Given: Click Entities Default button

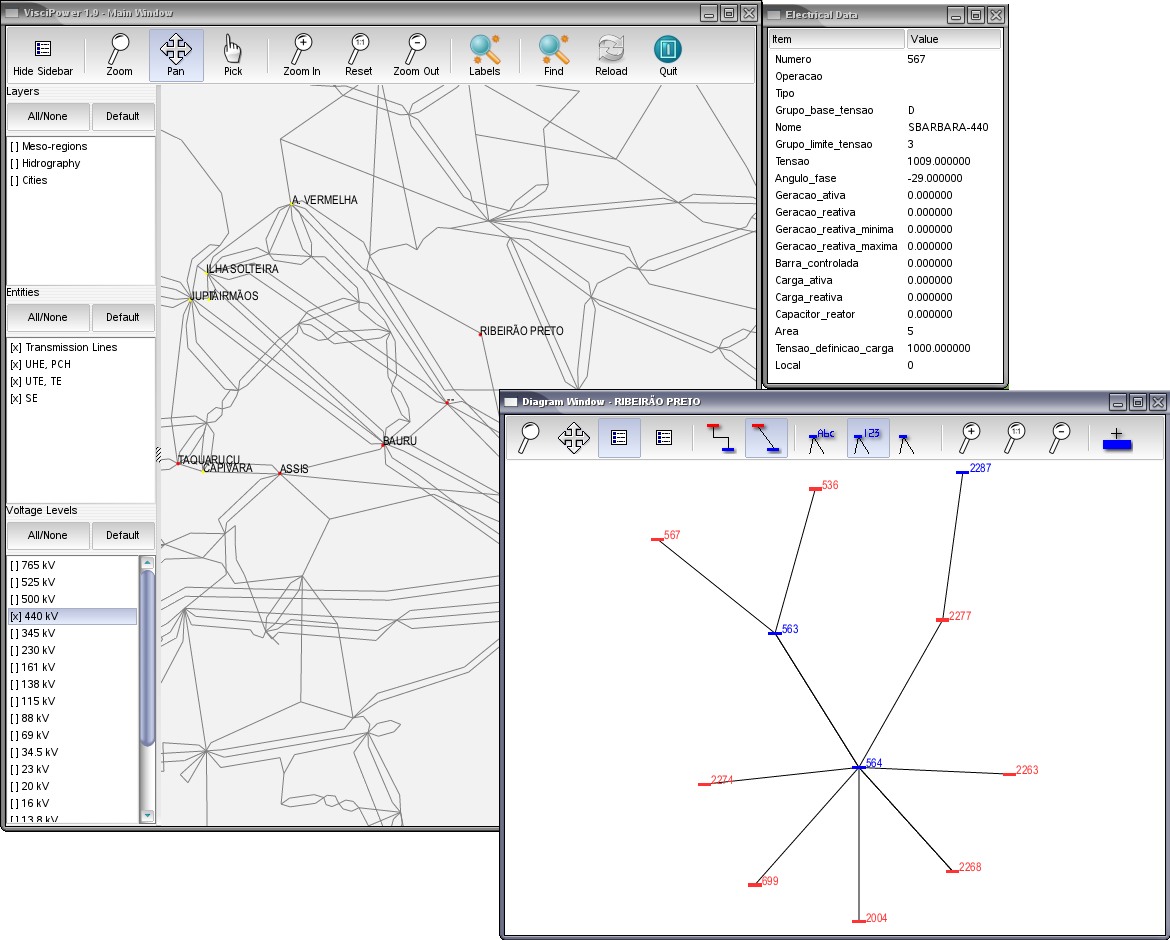Looking at the screenshot, I should tap(122, 317).
